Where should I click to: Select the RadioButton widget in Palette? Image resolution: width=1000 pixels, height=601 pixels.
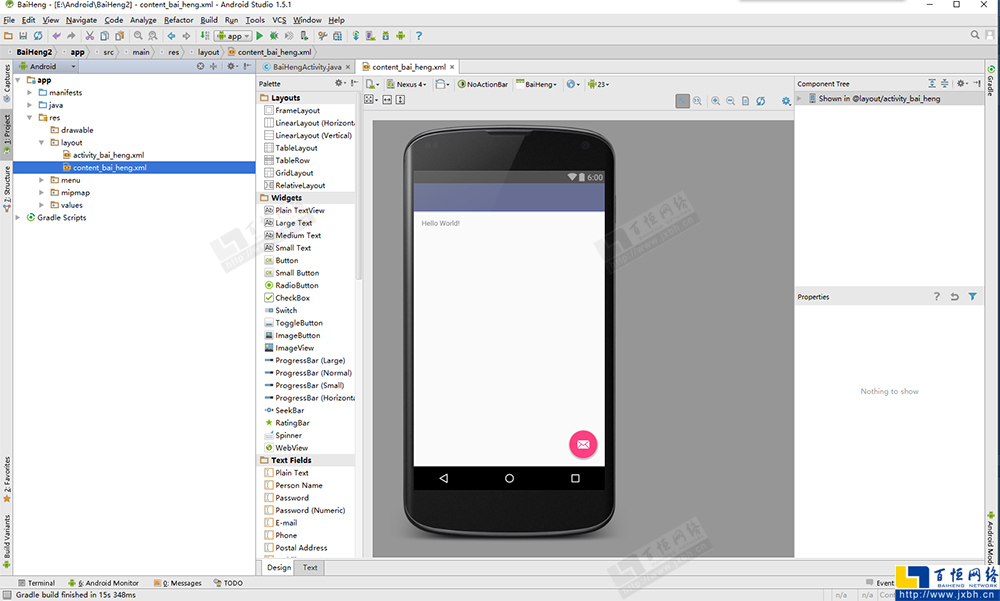pos(296,285)
